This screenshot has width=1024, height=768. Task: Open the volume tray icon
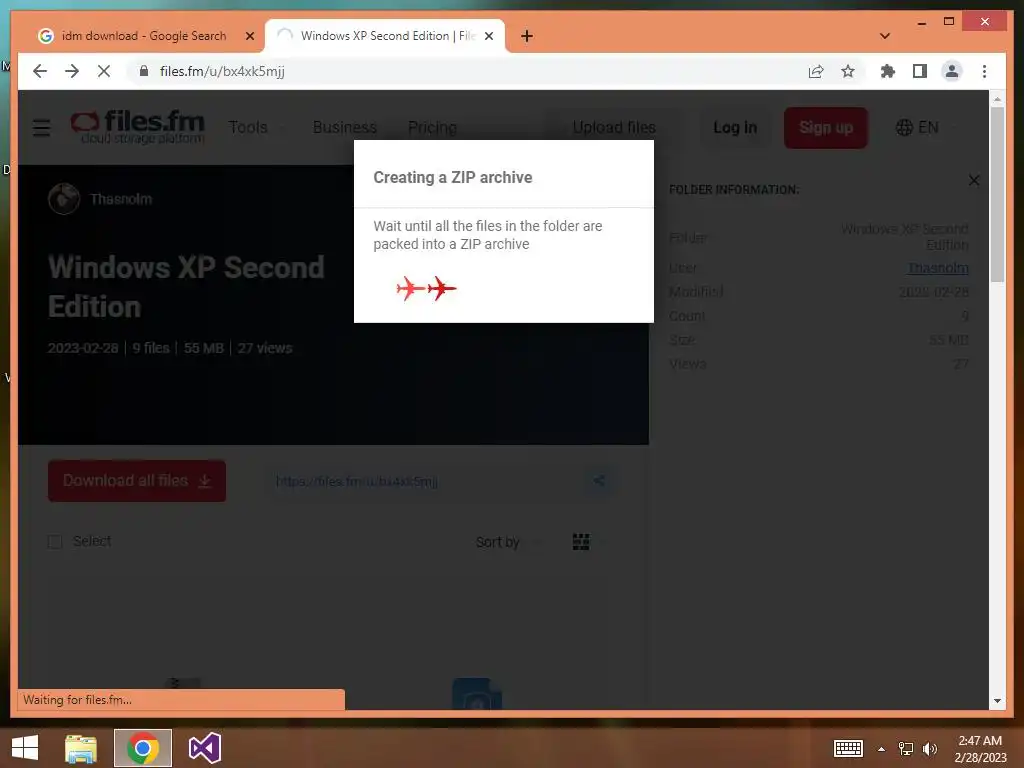(x=930, y=748)
